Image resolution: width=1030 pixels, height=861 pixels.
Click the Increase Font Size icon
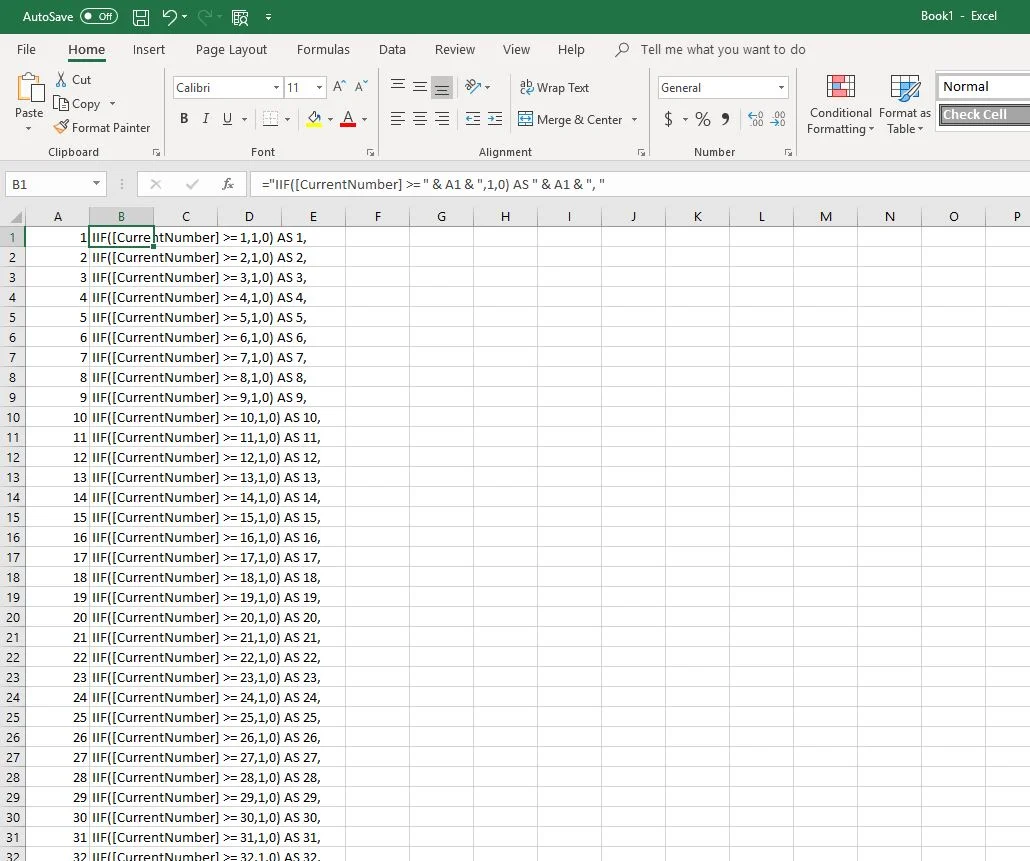340,88
